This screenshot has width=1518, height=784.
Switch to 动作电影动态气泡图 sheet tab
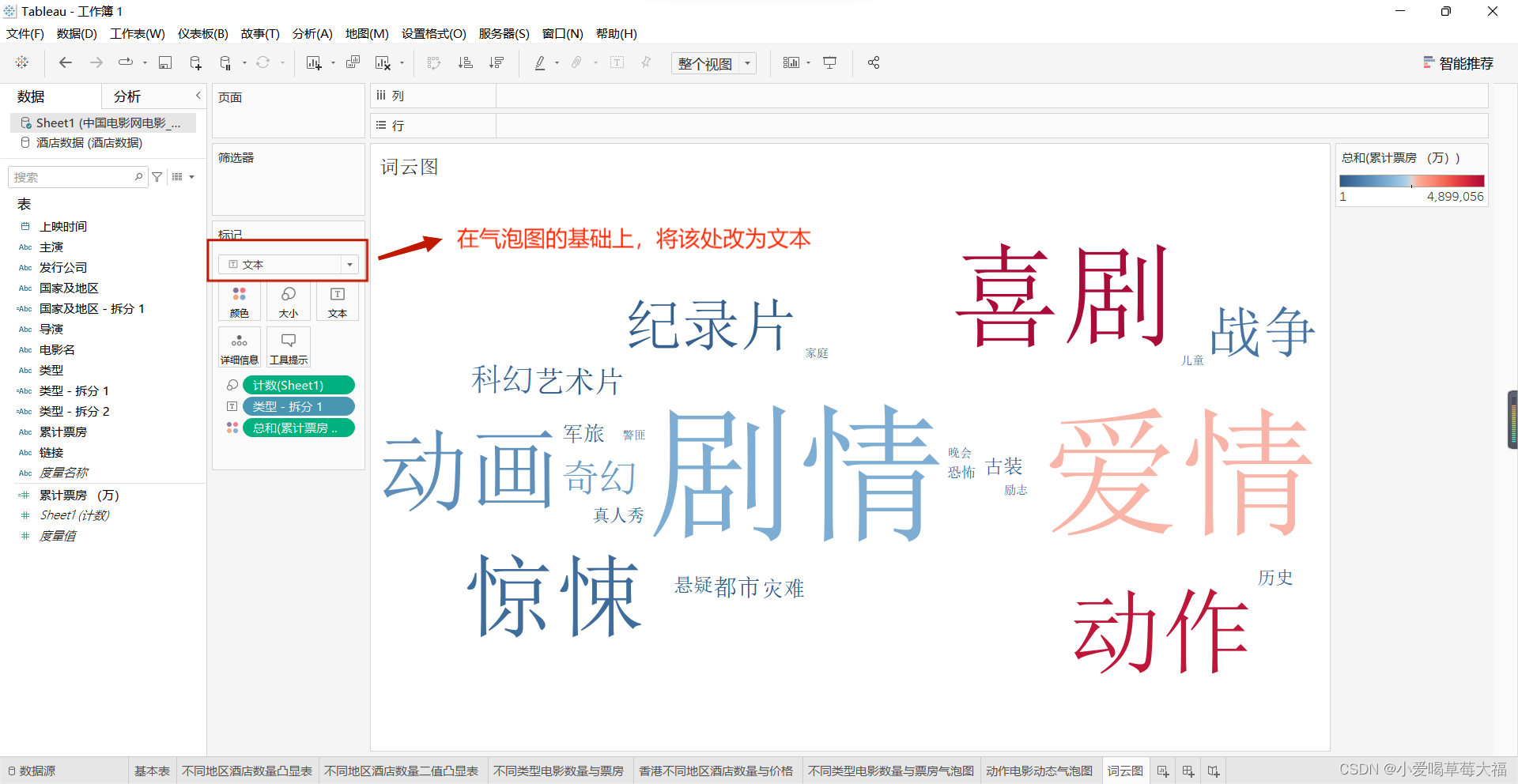point(1039,771)
